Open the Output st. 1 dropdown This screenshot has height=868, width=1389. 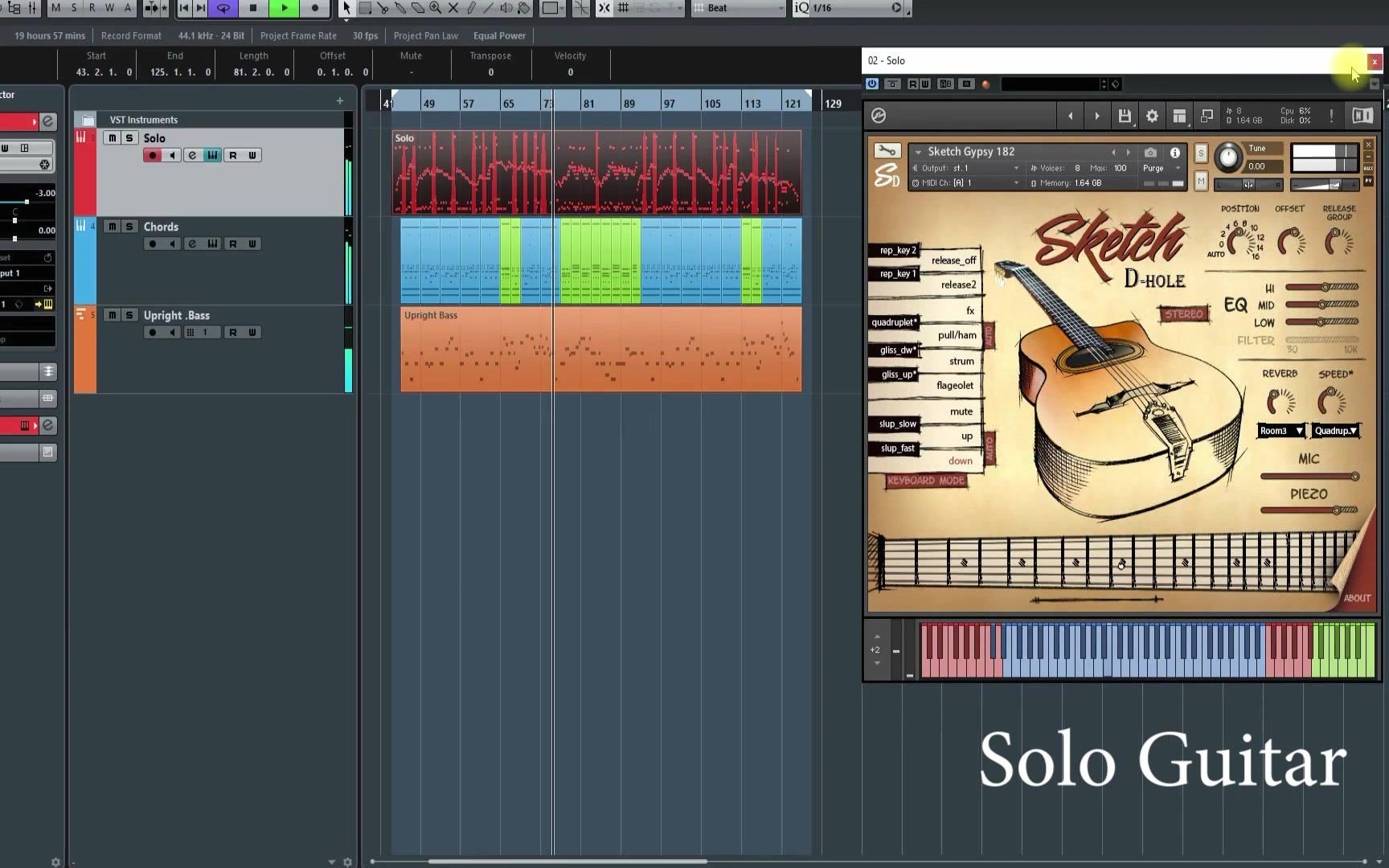[966, 168]
